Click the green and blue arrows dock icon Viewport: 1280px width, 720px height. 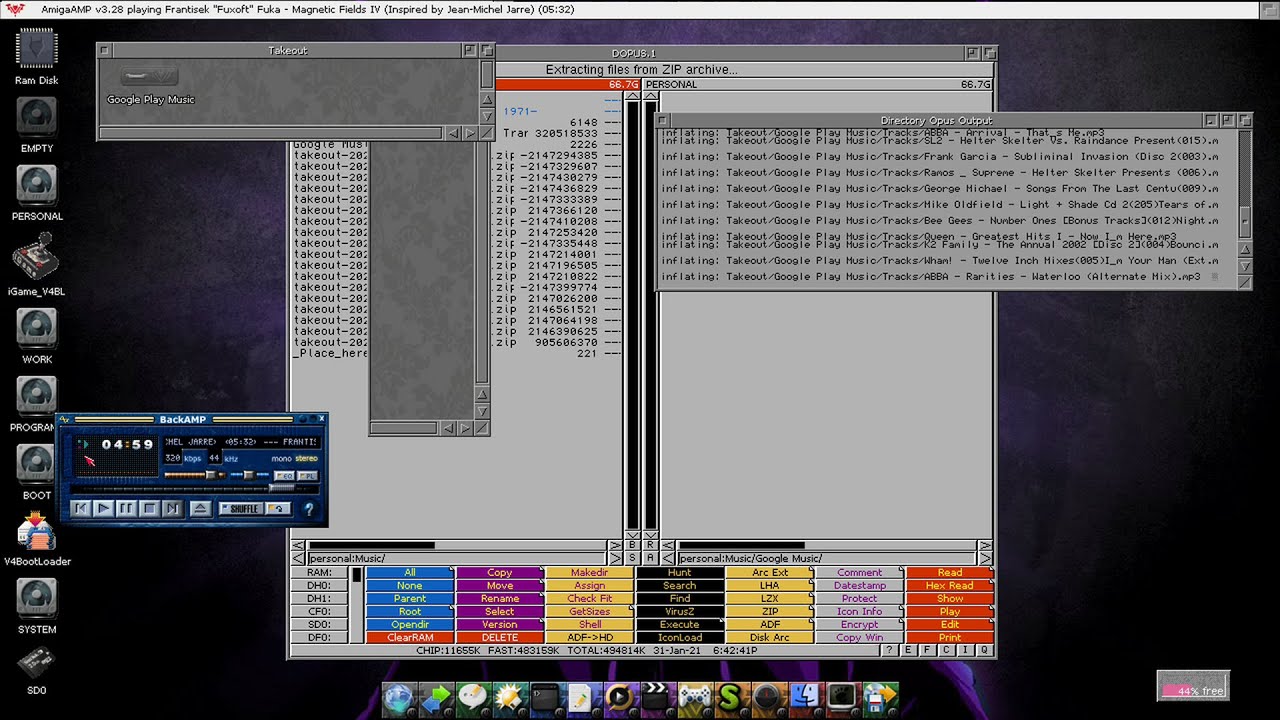pyautogui.click(x=437, y=698)
